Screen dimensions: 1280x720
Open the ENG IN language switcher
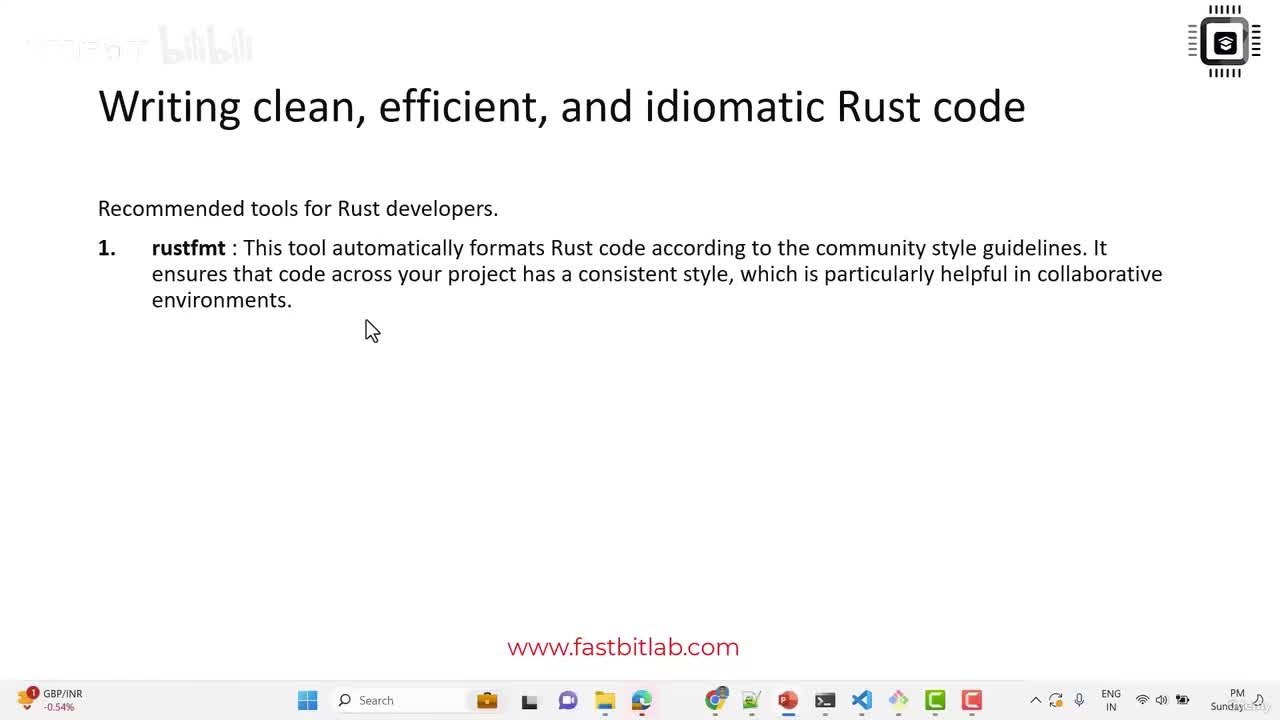(1111, 700)
